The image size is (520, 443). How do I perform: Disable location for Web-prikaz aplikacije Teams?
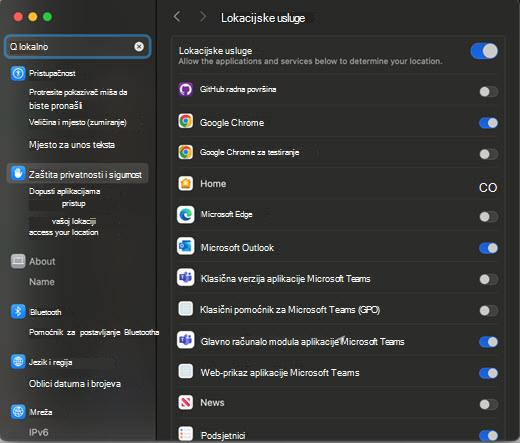point(489,373)
